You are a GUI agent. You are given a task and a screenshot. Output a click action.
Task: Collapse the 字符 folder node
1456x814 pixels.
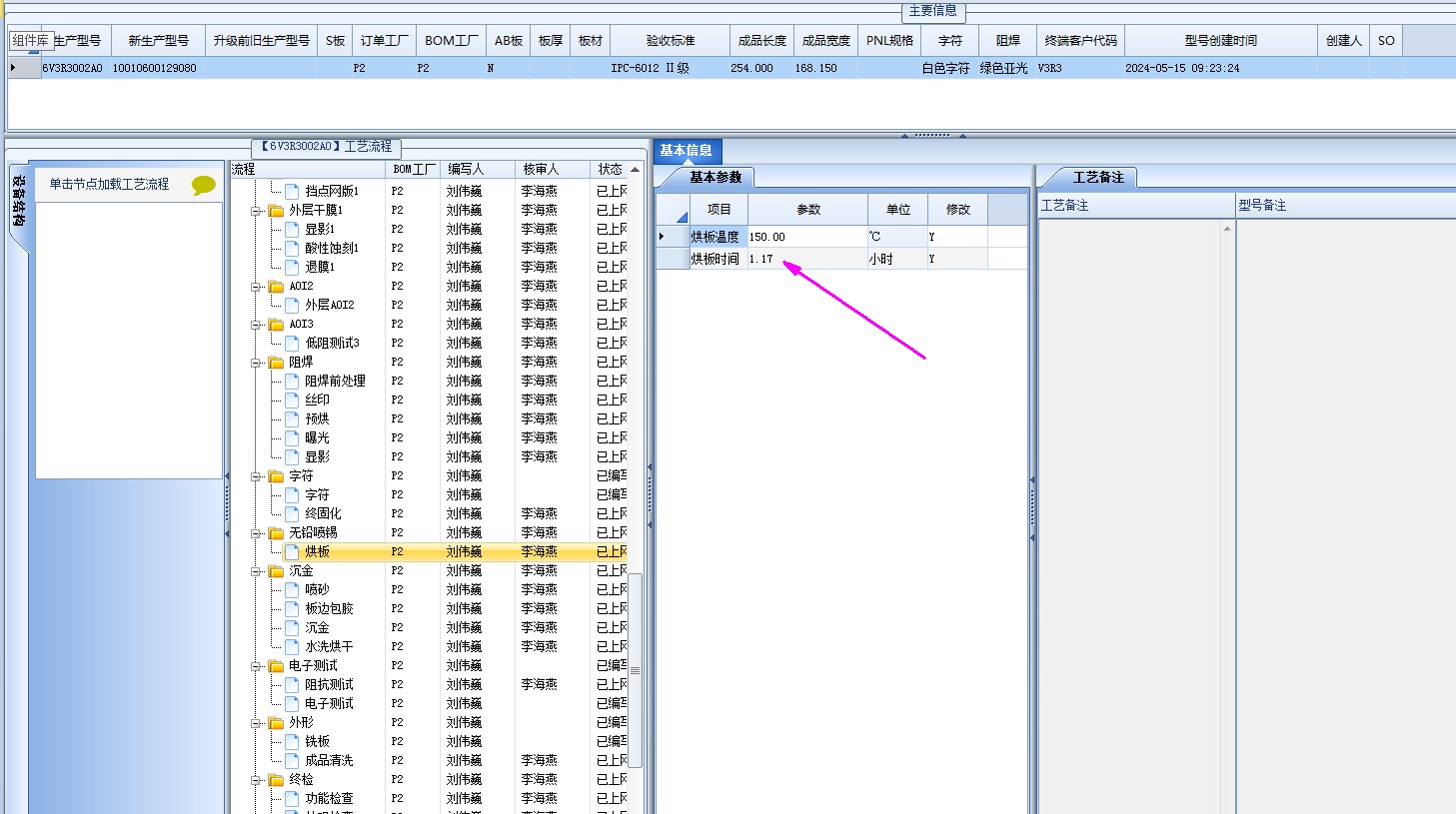point(256,476)
